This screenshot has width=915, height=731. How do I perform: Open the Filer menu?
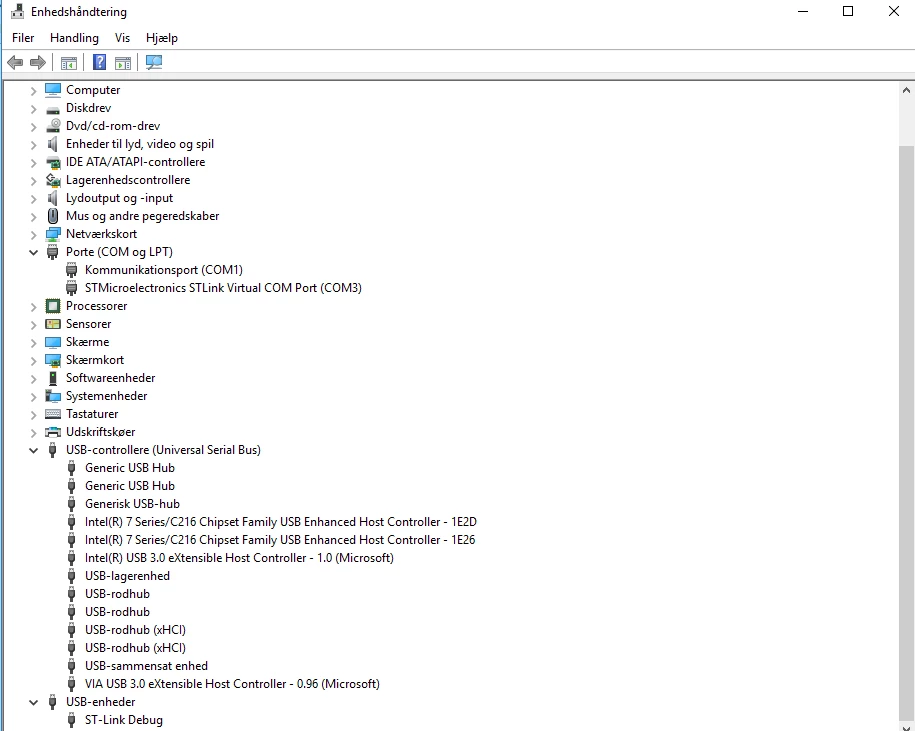23,38
